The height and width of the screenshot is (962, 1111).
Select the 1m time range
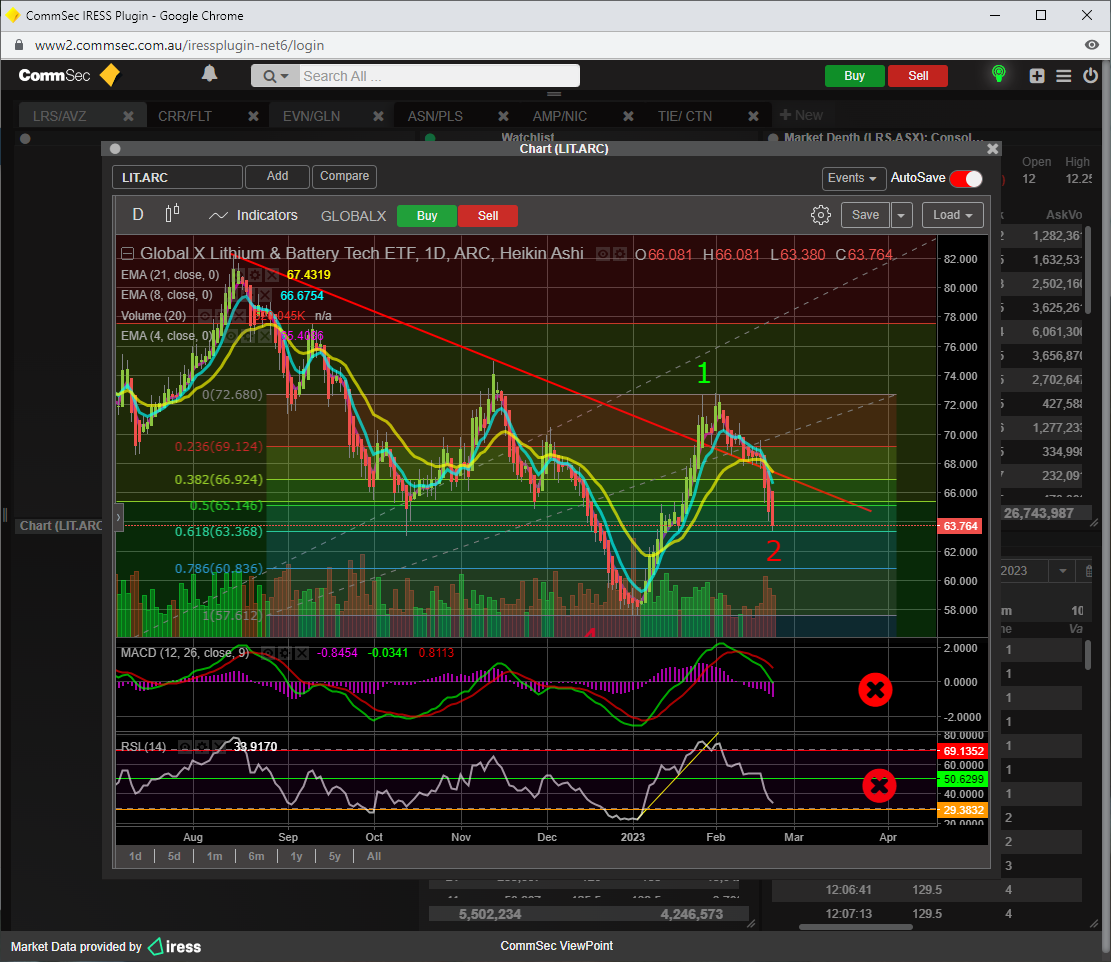(x=215, y=856)
